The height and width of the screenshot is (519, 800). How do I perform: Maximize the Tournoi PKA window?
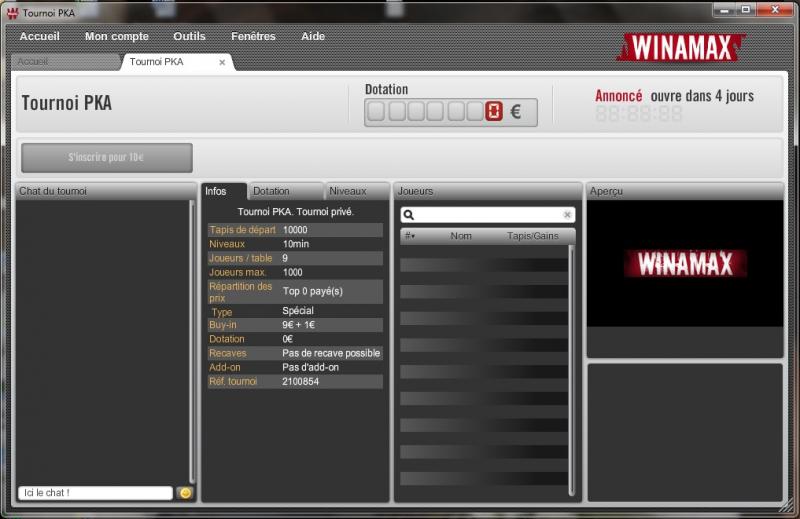[x=746, y=10]
